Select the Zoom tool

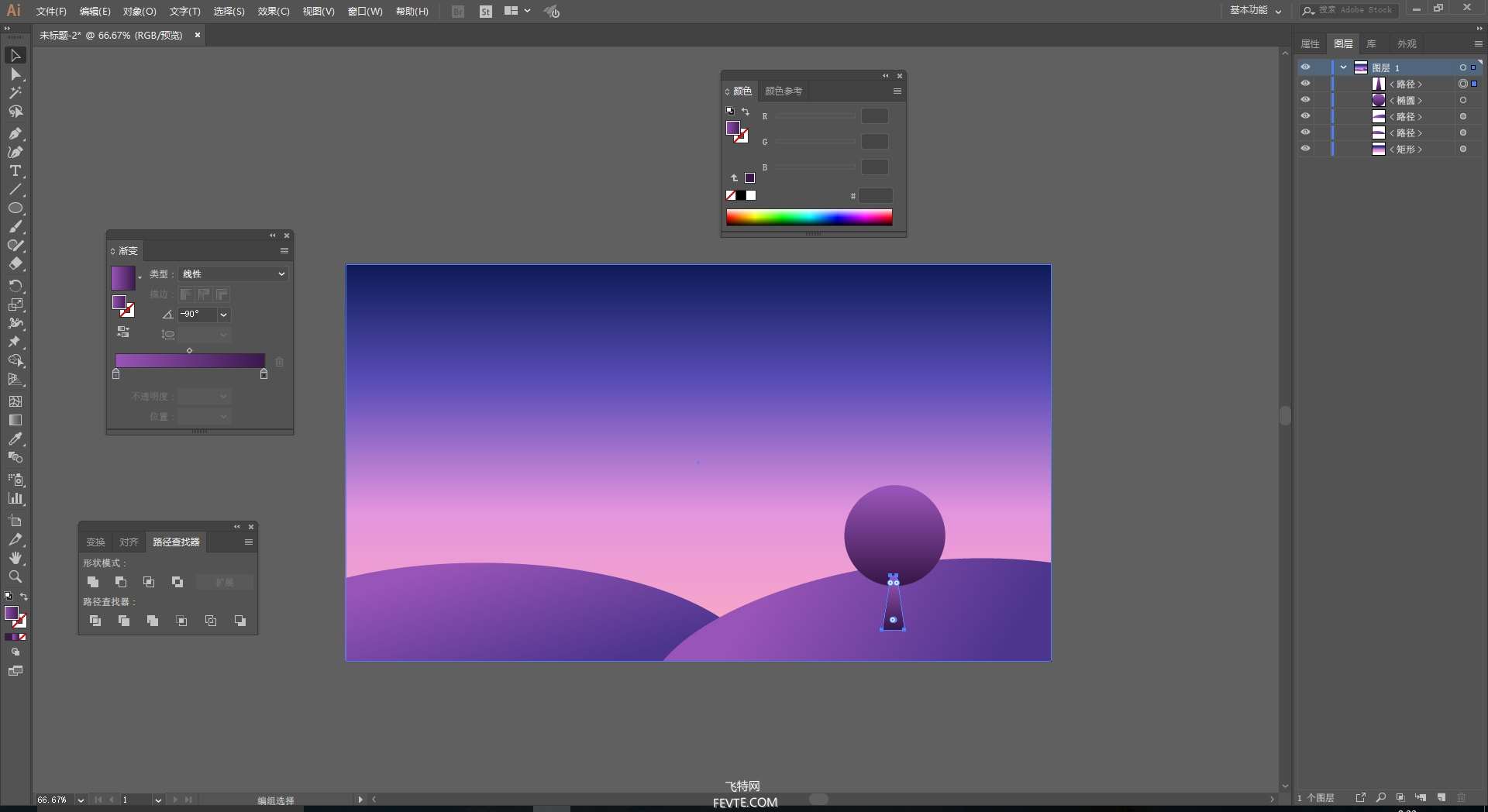click(x=15, y=576)
